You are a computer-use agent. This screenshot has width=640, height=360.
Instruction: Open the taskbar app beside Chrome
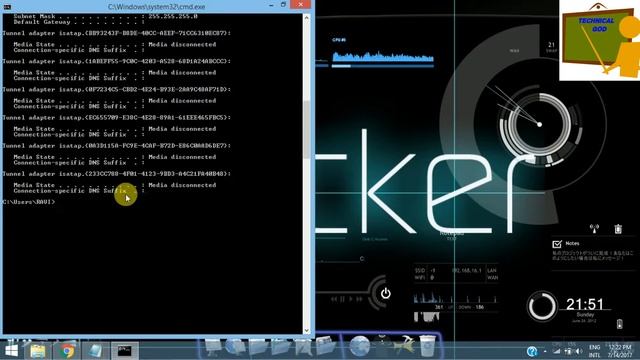click(x=96, y=351)
